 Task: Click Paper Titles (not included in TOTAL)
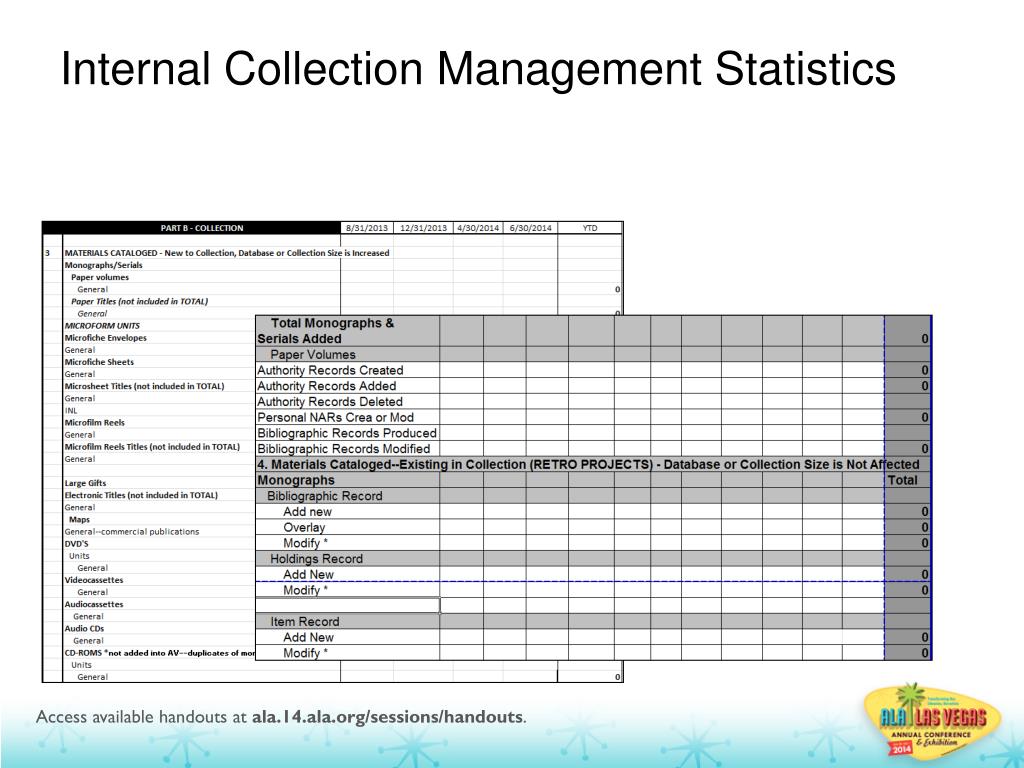(x=139, y=301)
